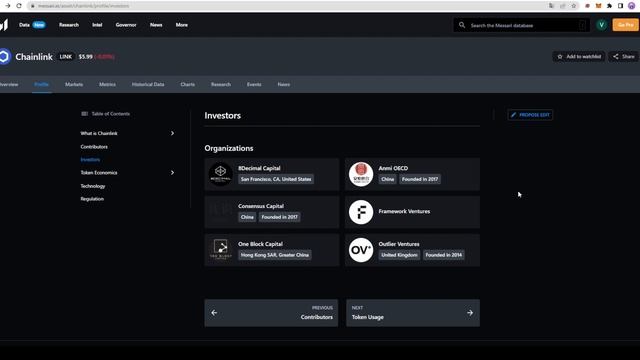
Task: Click the translate page icon in address bar
Action: [x=551, y=6]
